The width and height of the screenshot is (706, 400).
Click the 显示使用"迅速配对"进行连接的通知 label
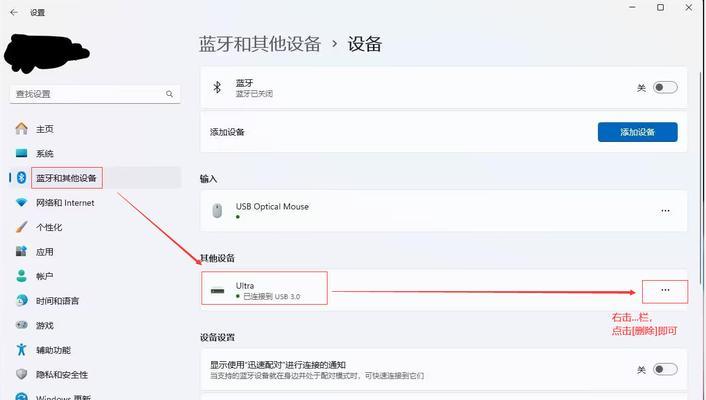tap(278, 365)
